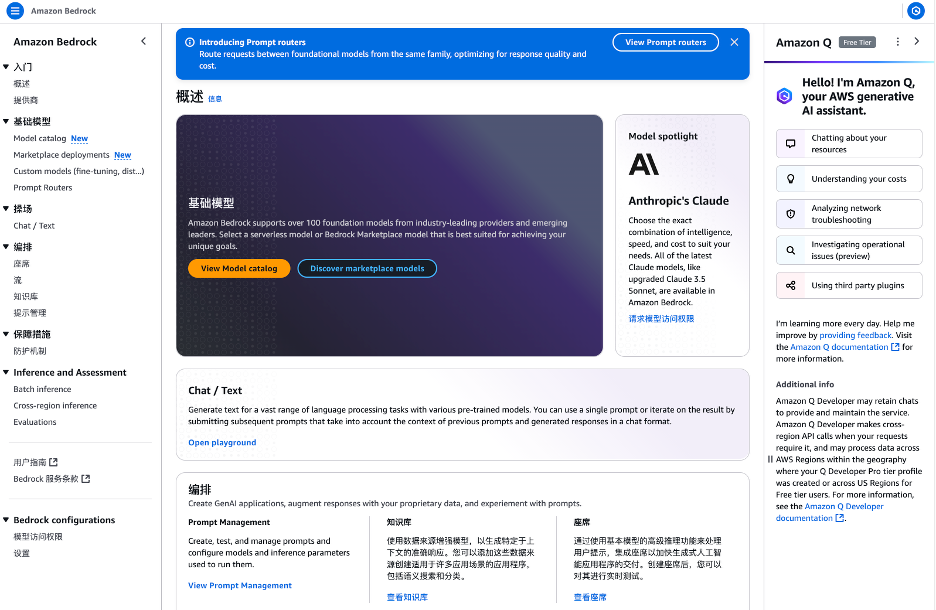This screenshot has width=936, height=610.
Task: Click shield icon for network troubleshooting
Action: [790, 214]
